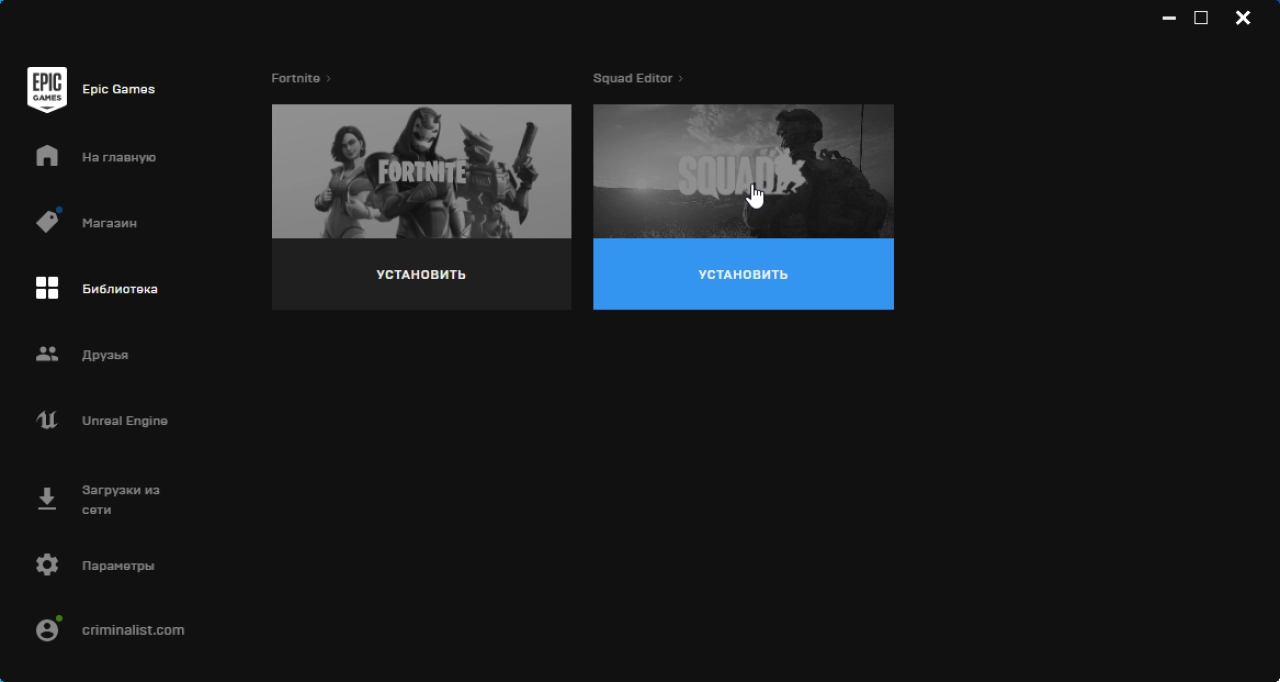Screen dimensions: 1280x682
Task: Open the Друзья list
Action: click(105, 355)
